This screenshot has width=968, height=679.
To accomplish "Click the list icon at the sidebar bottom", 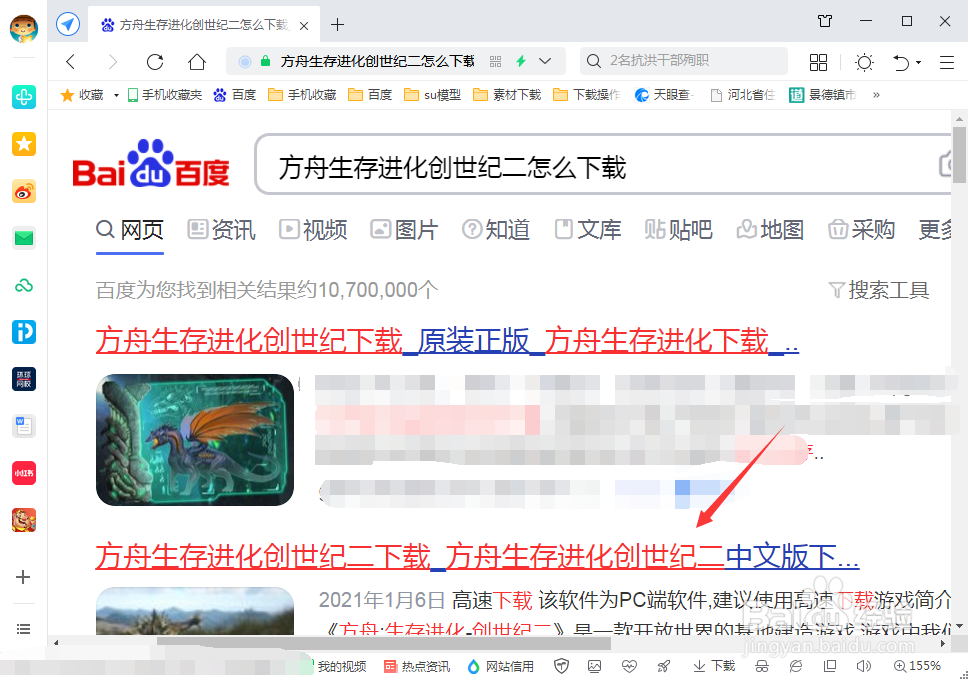I will coord(23,629).
